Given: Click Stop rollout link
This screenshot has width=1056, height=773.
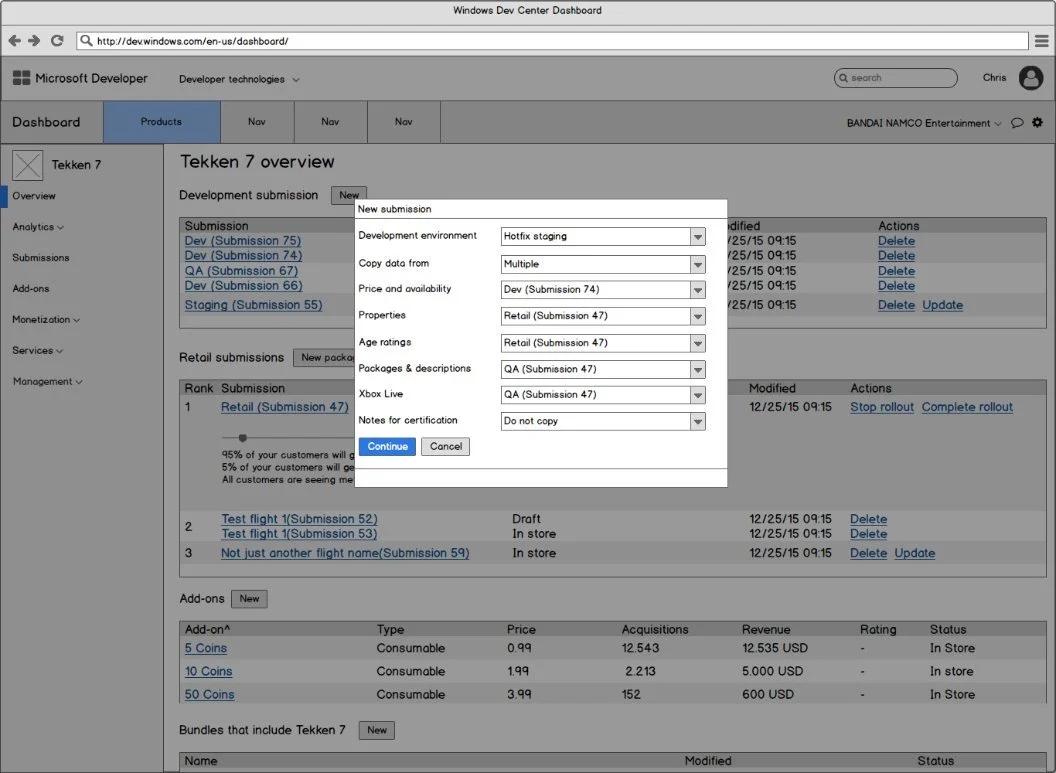Looking at the screenshot, I should coord(882,407).
